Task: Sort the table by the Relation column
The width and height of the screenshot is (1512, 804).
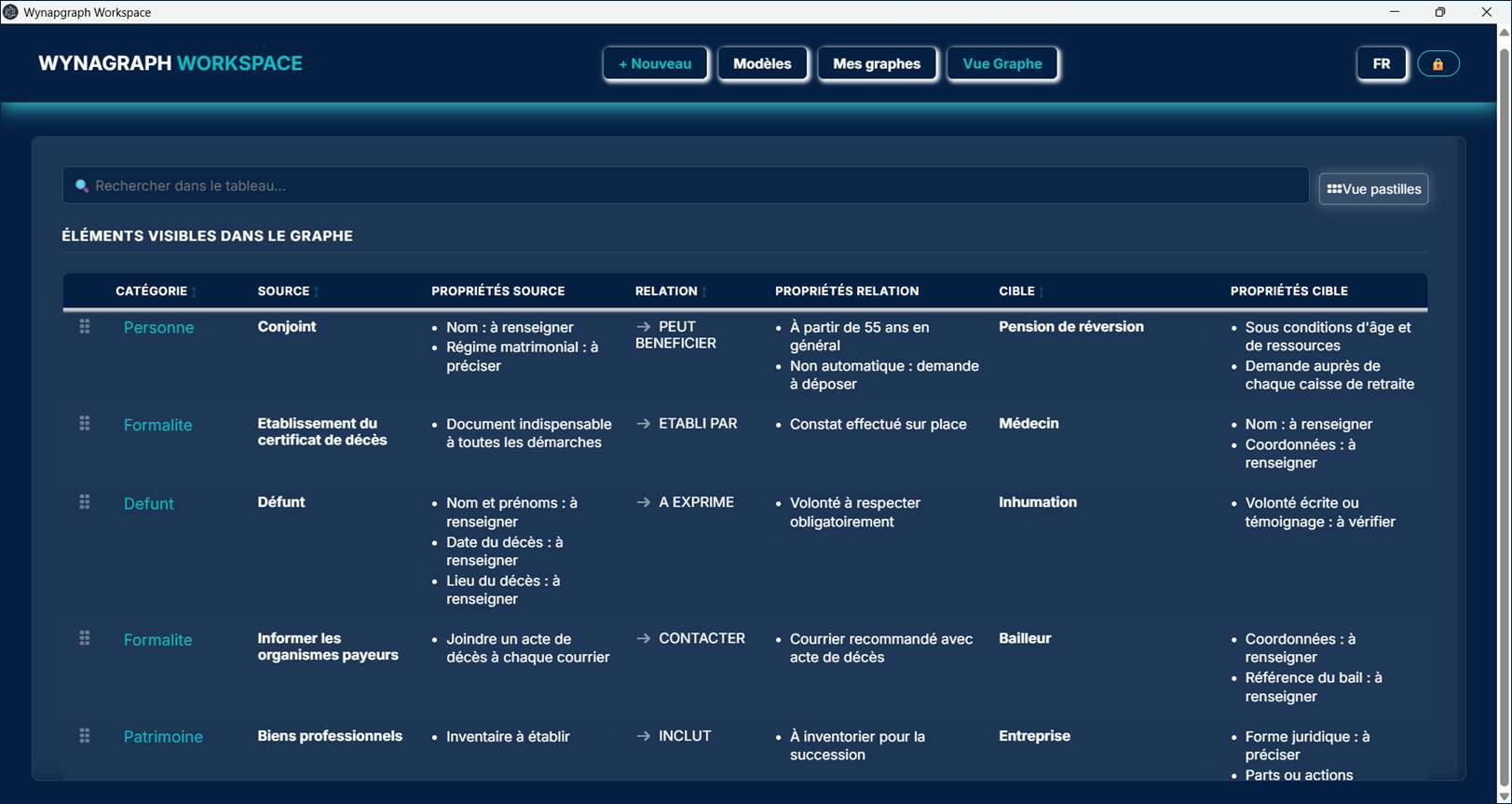Action: click(x=671, y=292)
